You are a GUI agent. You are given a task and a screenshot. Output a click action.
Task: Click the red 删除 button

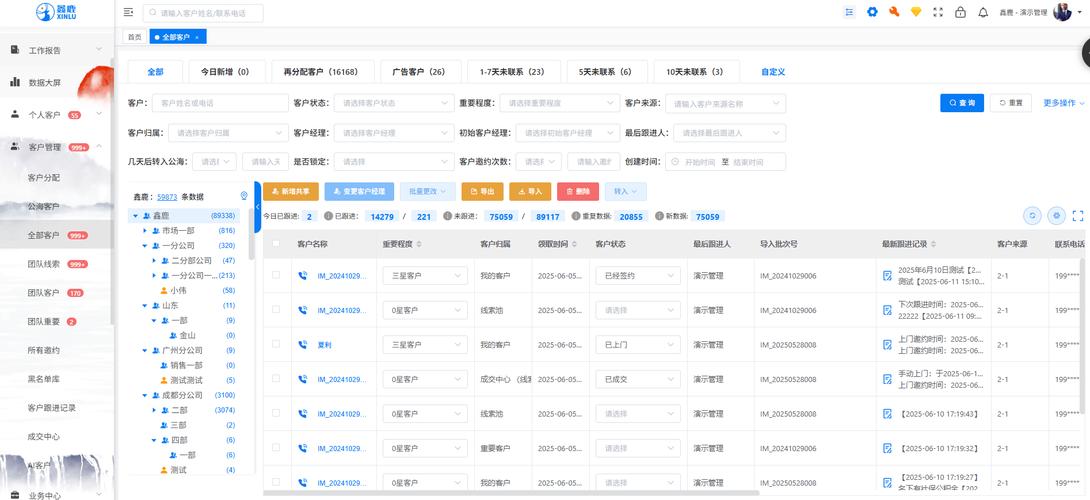[x=578, y=191]
